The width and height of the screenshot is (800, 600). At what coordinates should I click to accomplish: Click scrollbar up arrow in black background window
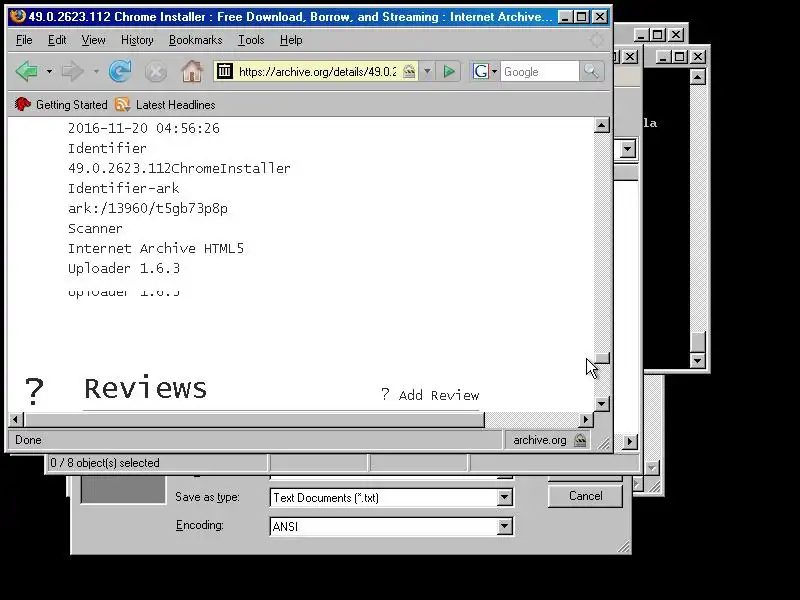click(697, 77)
